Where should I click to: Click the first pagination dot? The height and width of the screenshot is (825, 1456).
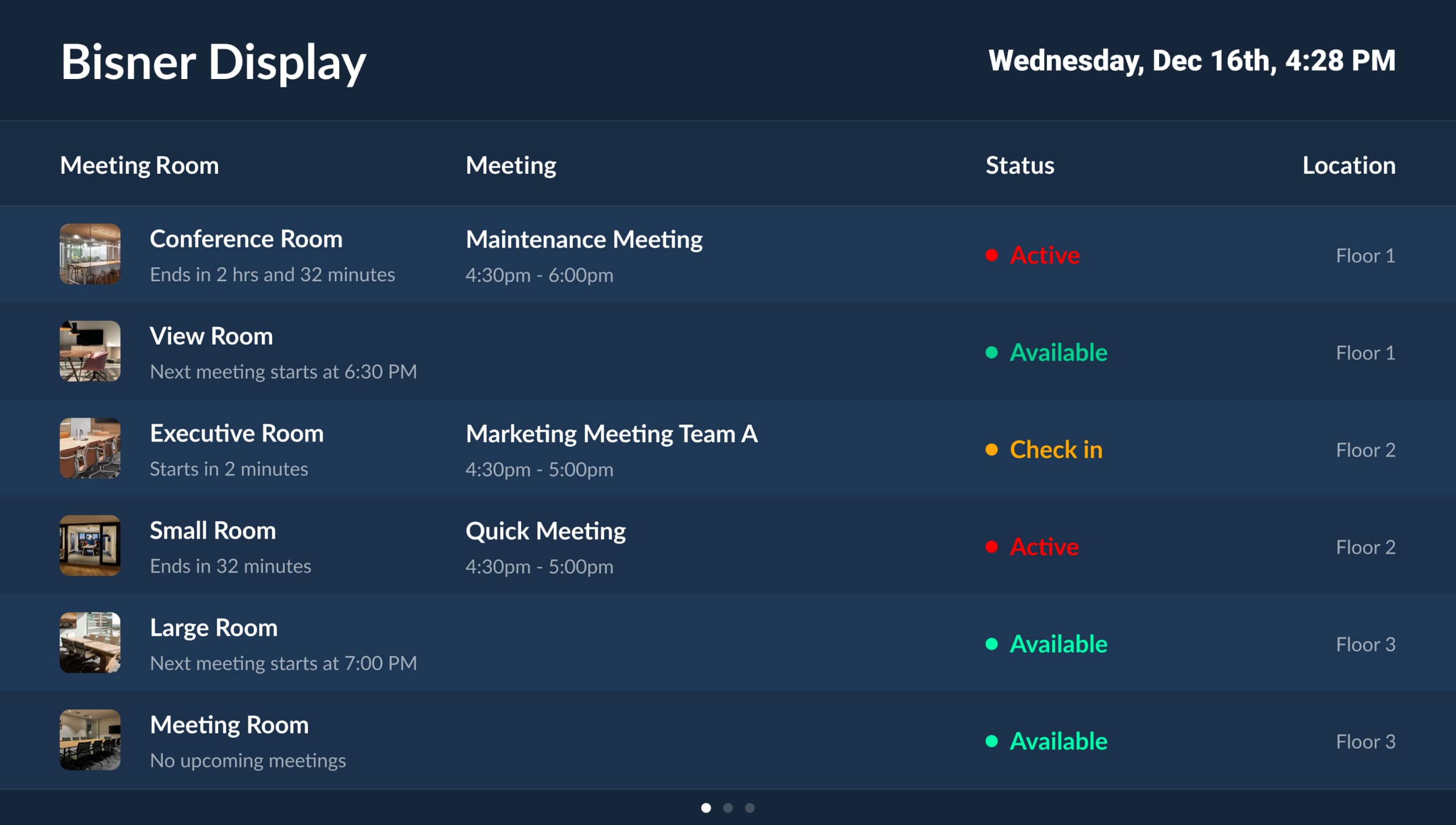coord(705,808)
